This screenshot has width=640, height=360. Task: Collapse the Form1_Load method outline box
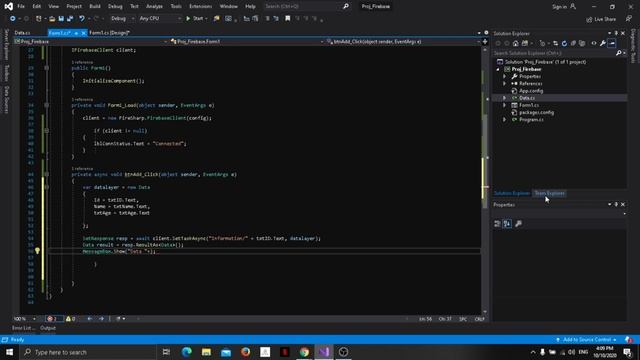tap(47, 105)
